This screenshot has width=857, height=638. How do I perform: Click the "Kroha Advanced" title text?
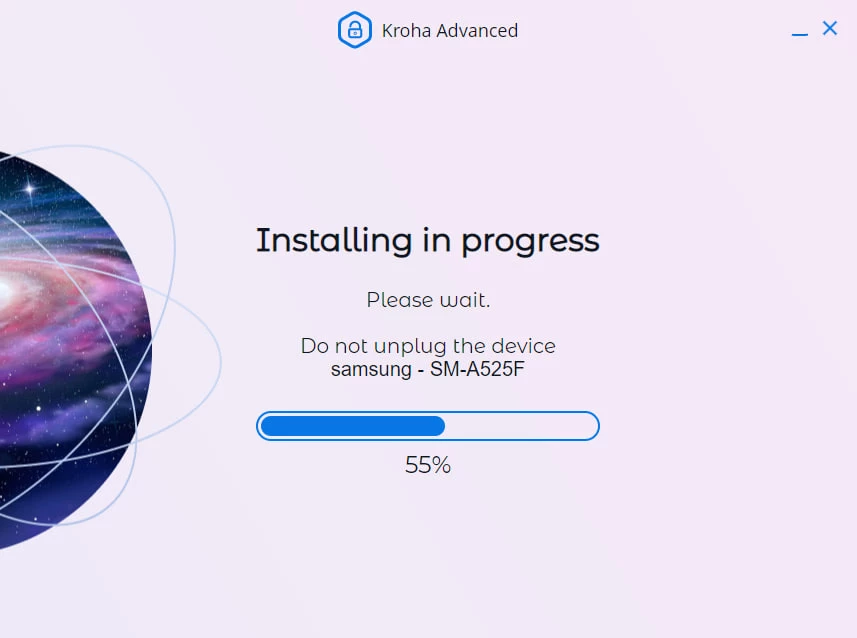449,31
